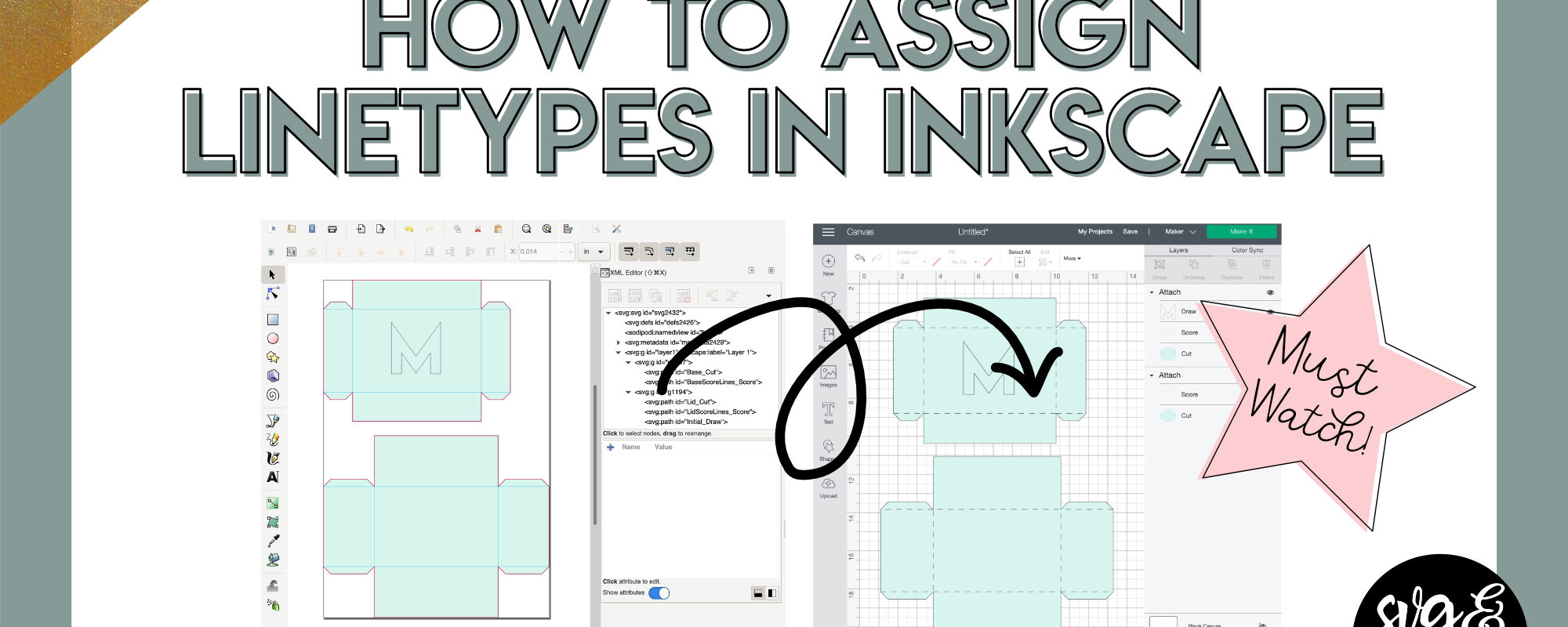
Task: Open the More dropdown in Cricut toolbar
Action: (1072, 259)
